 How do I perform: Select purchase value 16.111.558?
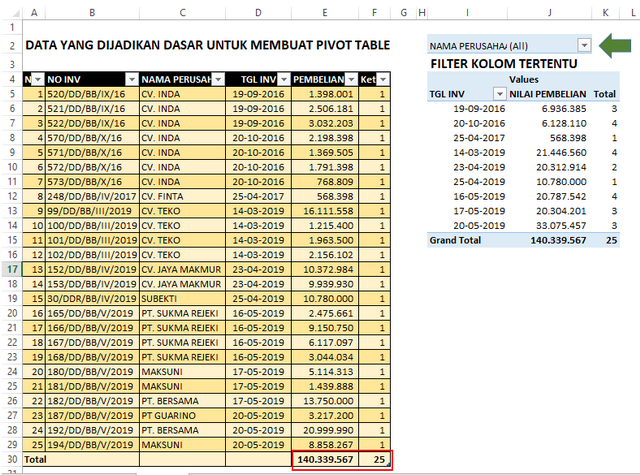325,211
